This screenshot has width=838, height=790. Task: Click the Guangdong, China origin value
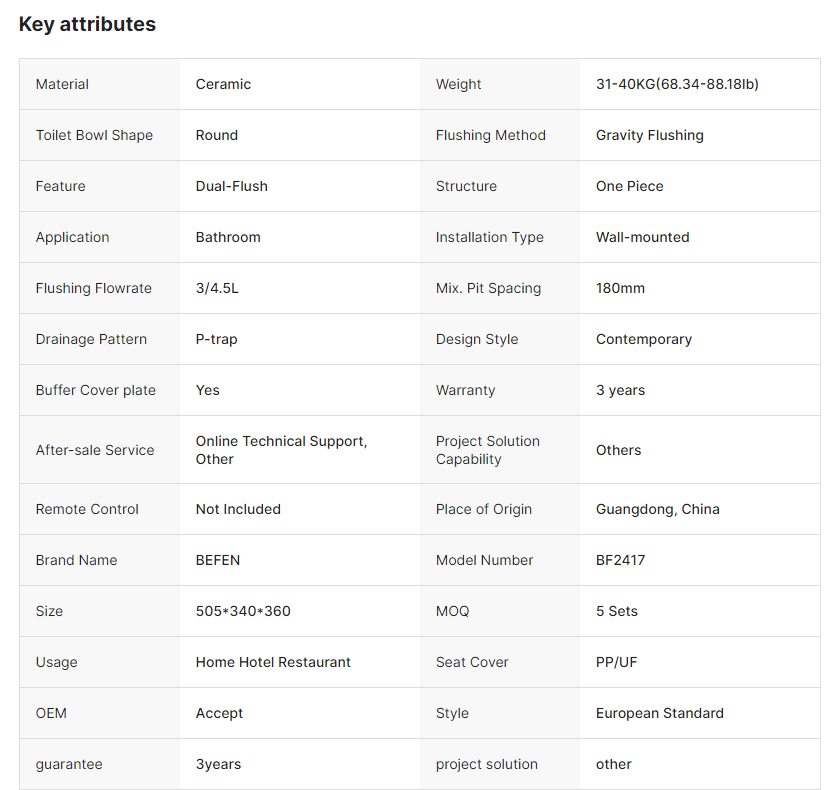tap(657, 509)
